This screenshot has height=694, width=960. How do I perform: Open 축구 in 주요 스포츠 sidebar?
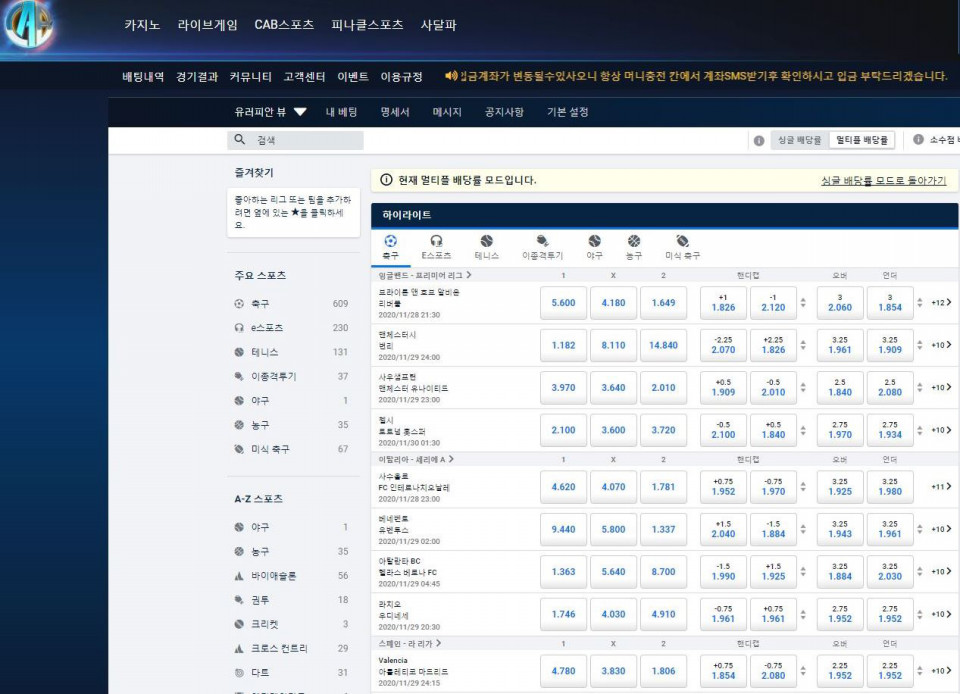(x=291, y=304)
